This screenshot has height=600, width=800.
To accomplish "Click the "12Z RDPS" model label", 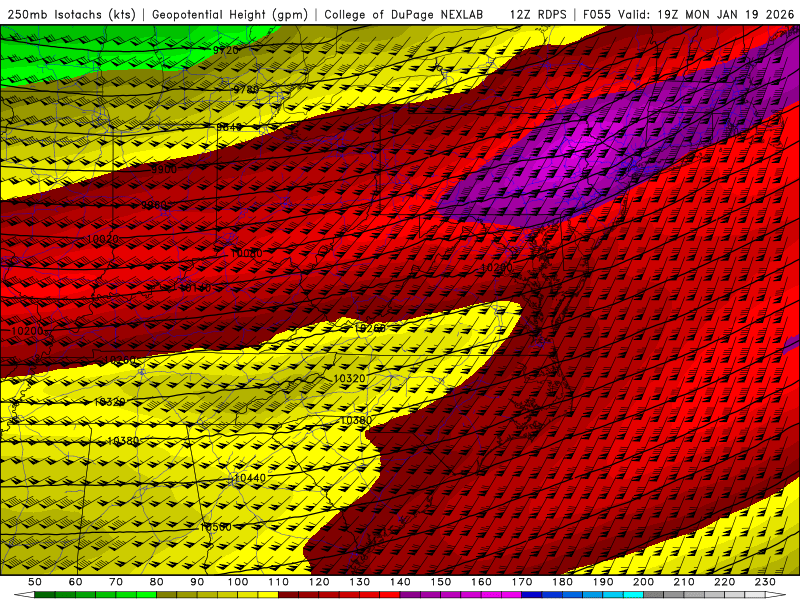I will pos(538,15).
